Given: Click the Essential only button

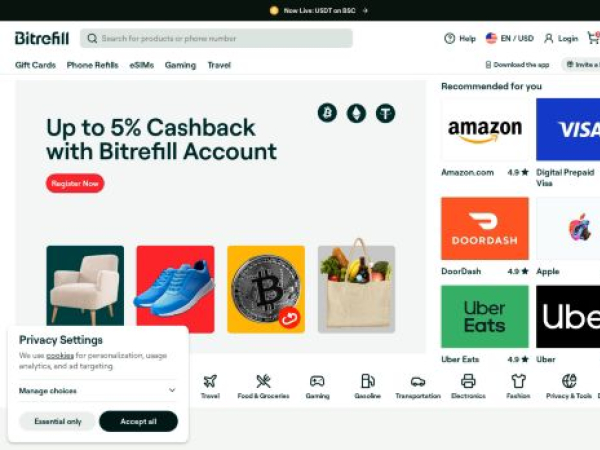Looking at the screenshot, I should tap(58, 421).
